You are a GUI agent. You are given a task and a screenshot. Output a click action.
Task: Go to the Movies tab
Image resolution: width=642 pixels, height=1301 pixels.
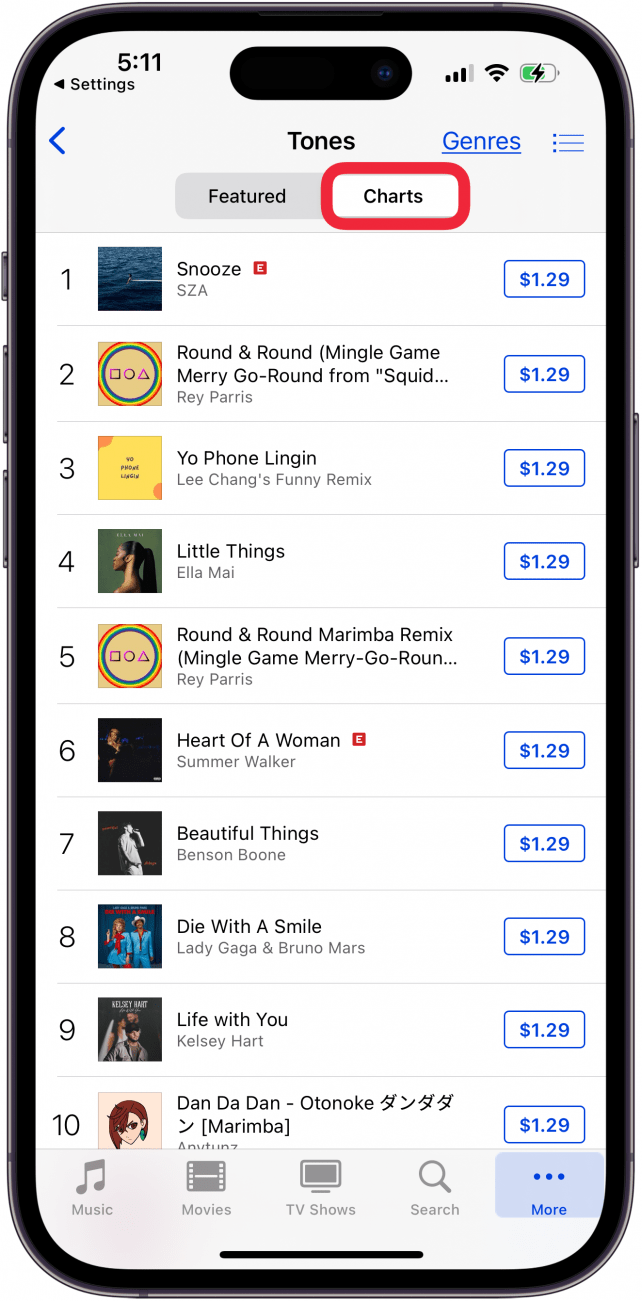[x=206, y=1188]
